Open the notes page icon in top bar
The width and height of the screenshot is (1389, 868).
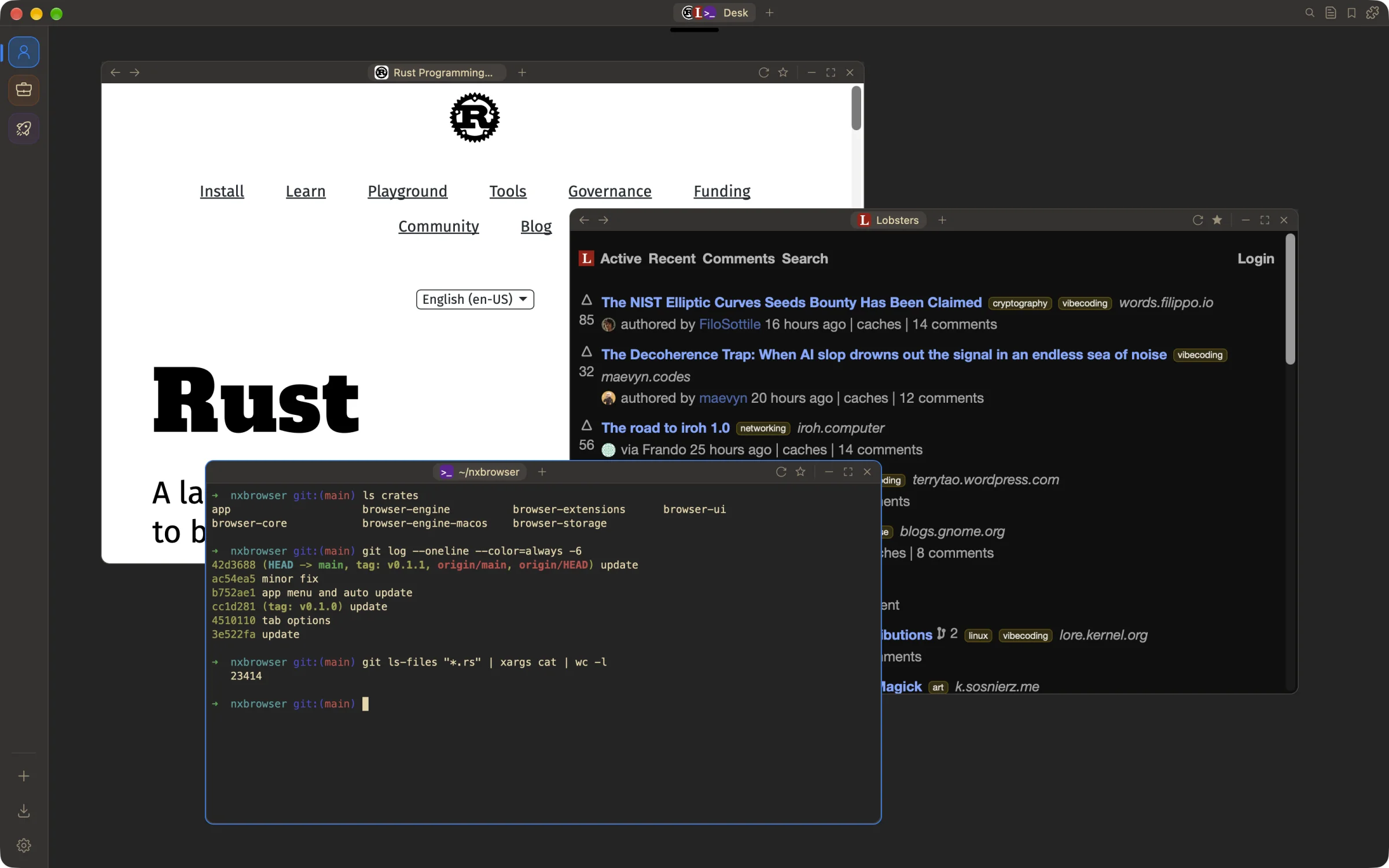coord(1331,13)
